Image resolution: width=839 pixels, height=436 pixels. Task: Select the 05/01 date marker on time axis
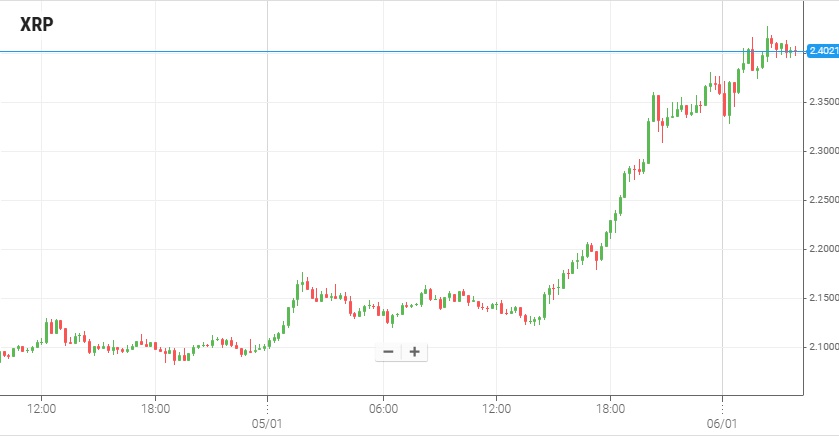pos(268,422)
